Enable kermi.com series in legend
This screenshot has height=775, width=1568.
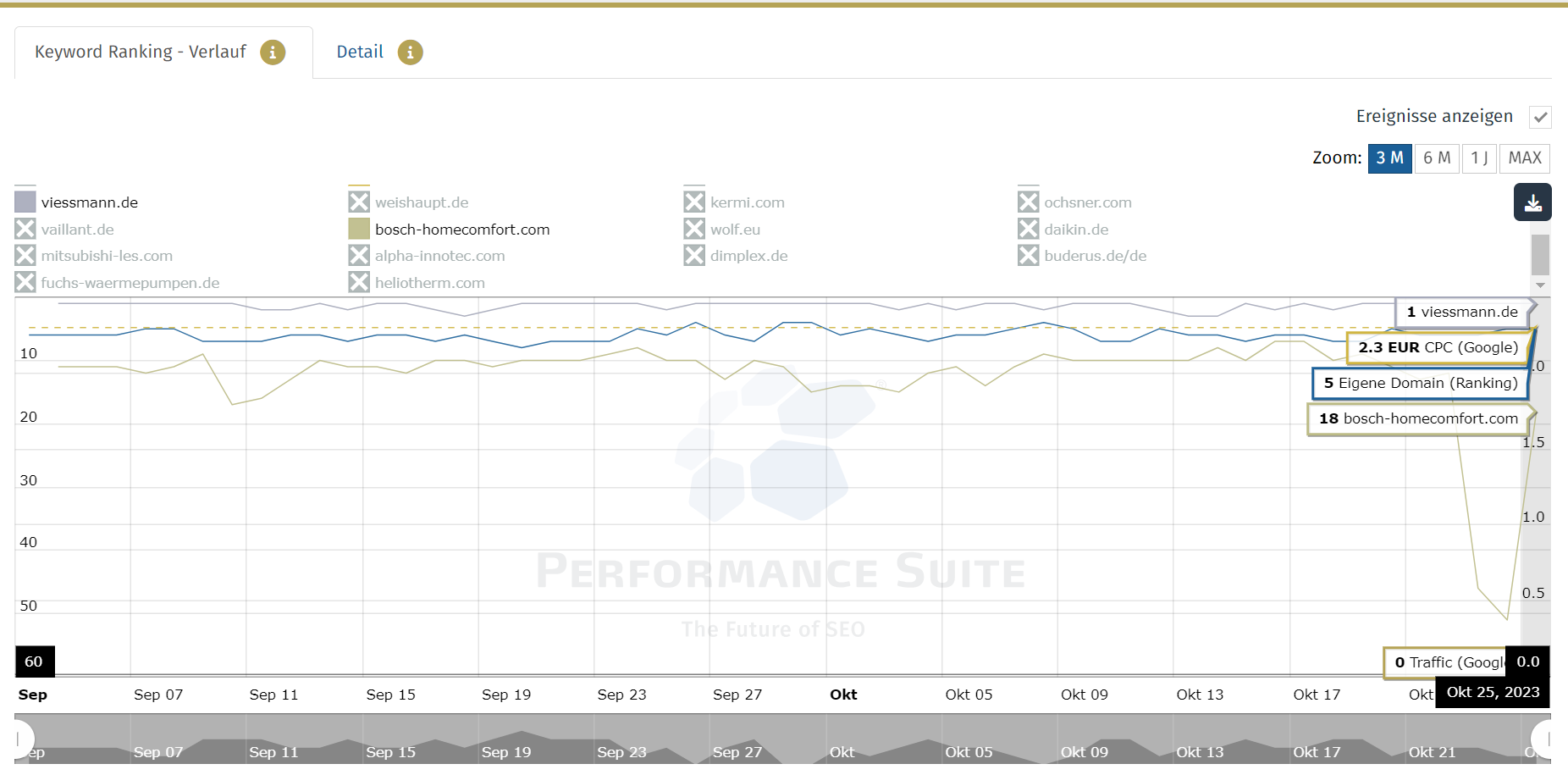[x=694, y=202]
